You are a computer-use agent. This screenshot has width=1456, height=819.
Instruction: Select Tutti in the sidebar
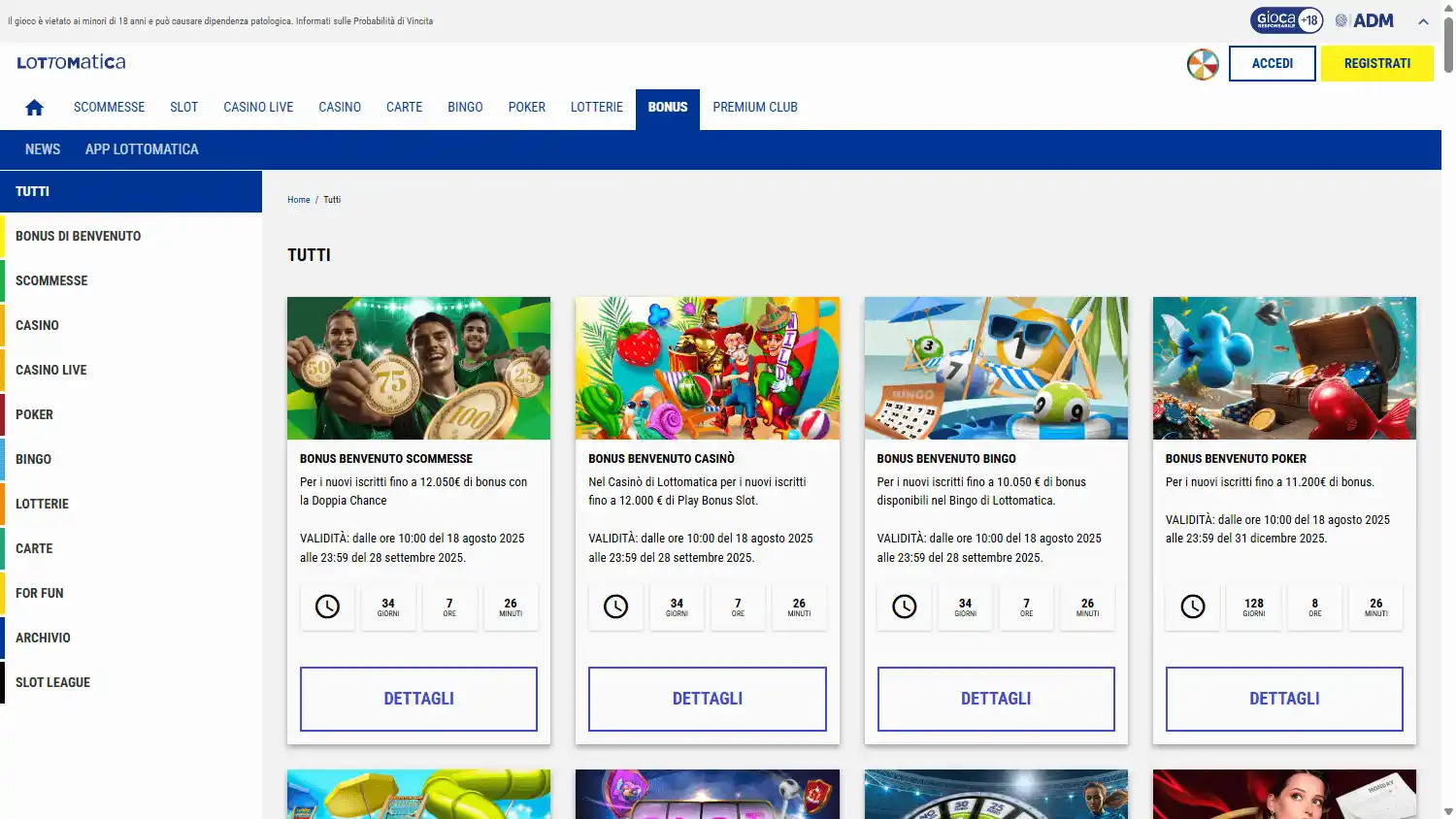click(131, 192)
